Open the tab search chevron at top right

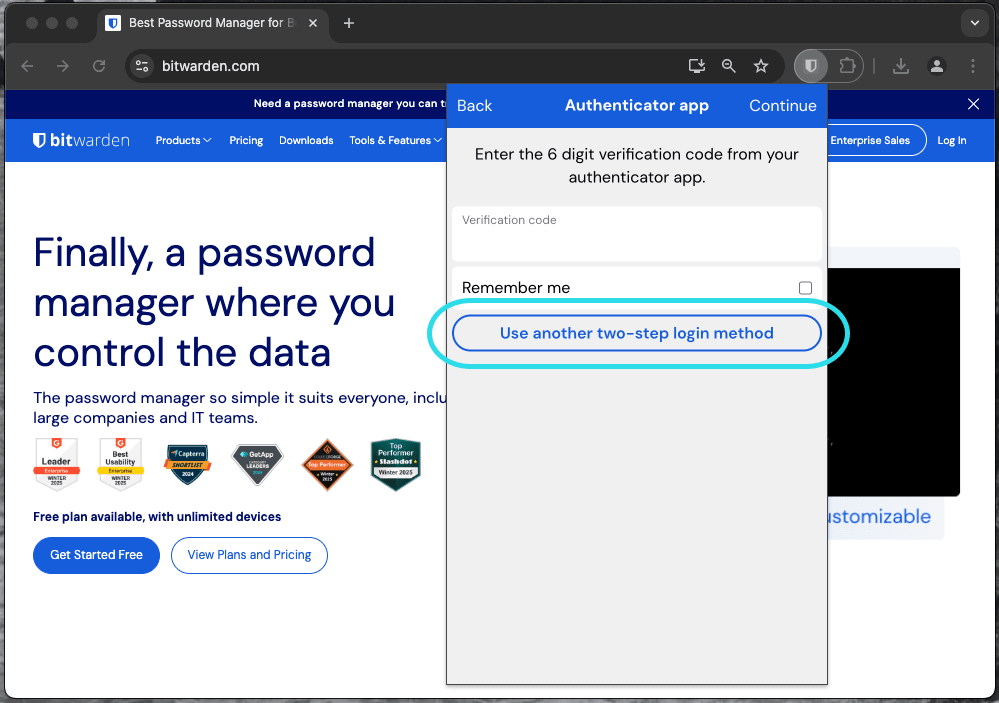click(973, 23)
